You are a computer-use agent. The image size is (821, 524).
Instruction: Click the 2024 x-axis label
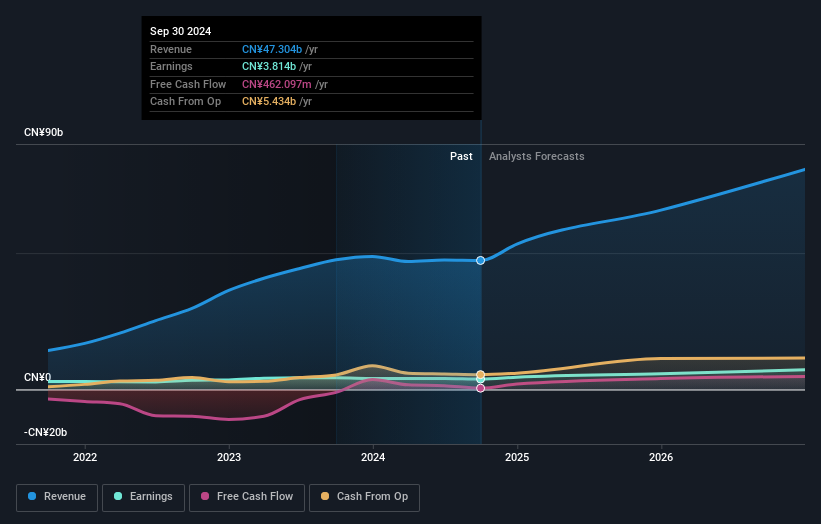[373, 457]
